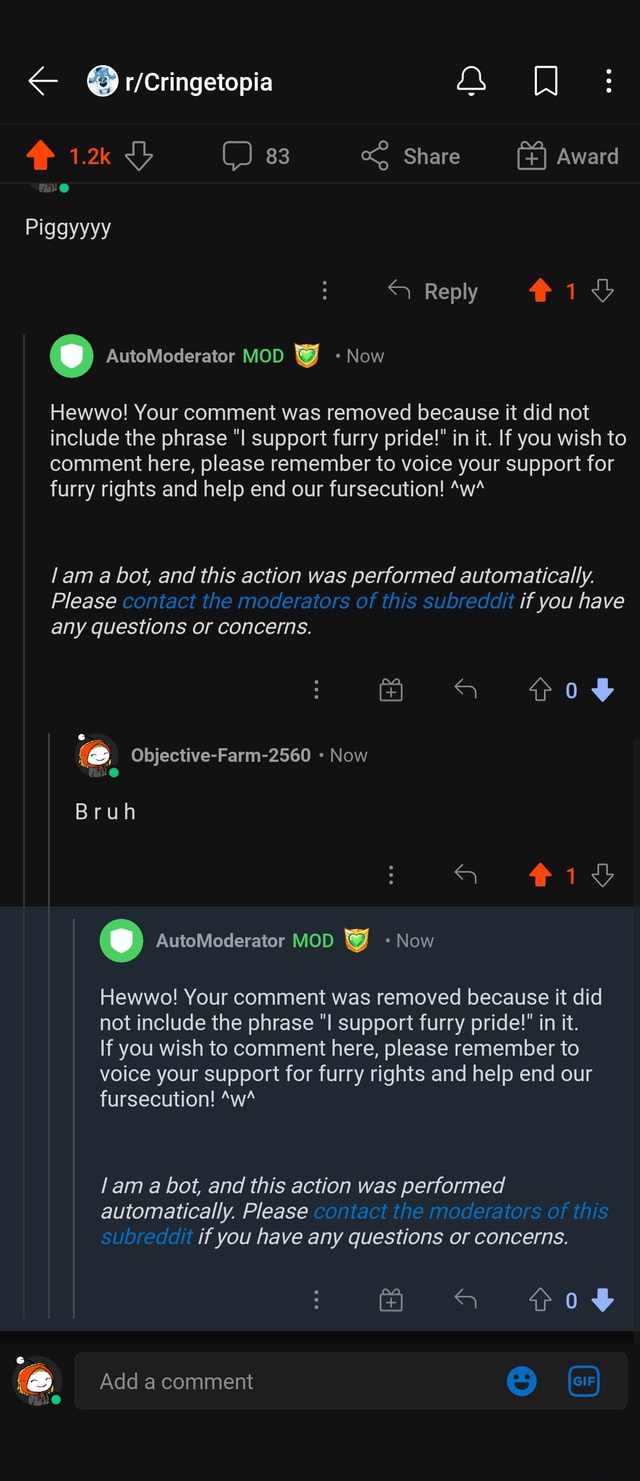Tap the award gift icon under the last comment
The width and height of the screenshot is (640, 1481).
390,1300
